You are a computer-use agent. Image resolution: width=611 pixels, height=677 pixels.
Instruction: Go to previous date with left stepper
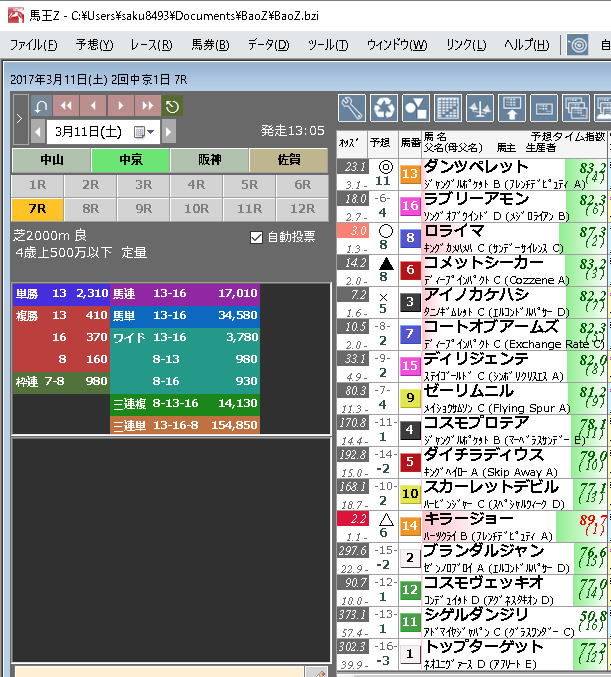pyautogui.click(x=38, y=132)
